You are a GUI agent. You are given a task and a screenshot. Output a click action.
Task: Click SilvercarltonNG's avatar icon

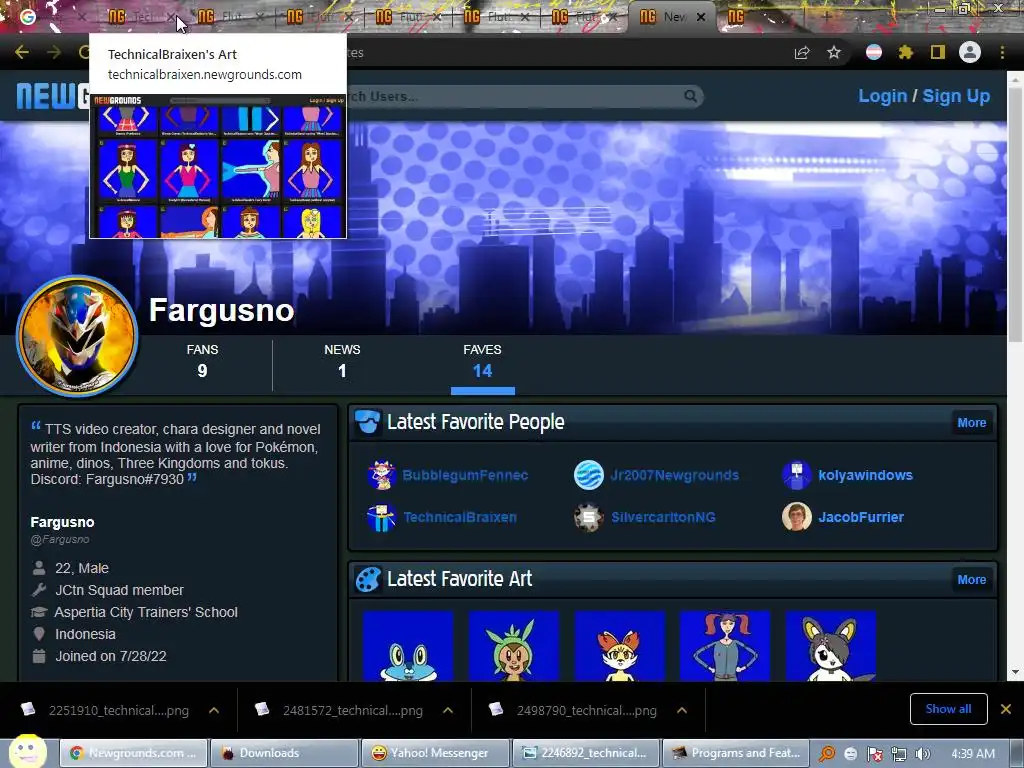(x=588, y=517)
